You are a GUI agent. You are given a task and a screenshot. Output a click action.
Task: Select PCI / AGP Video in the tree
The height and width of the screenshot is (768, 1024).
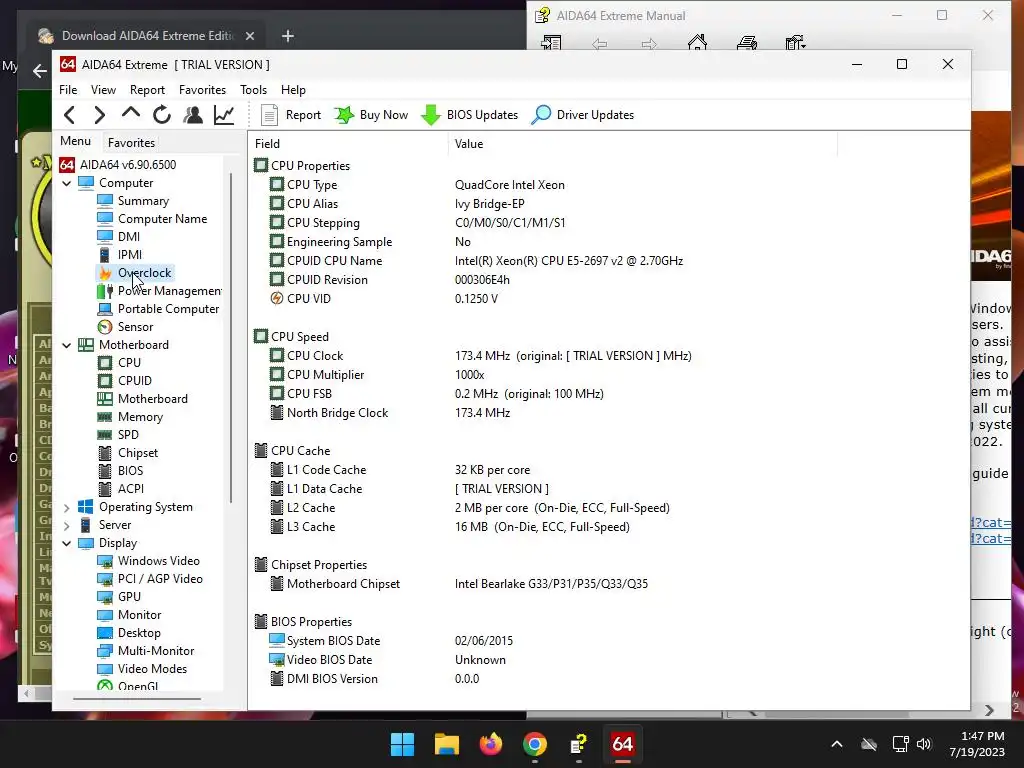click(150, 579)
